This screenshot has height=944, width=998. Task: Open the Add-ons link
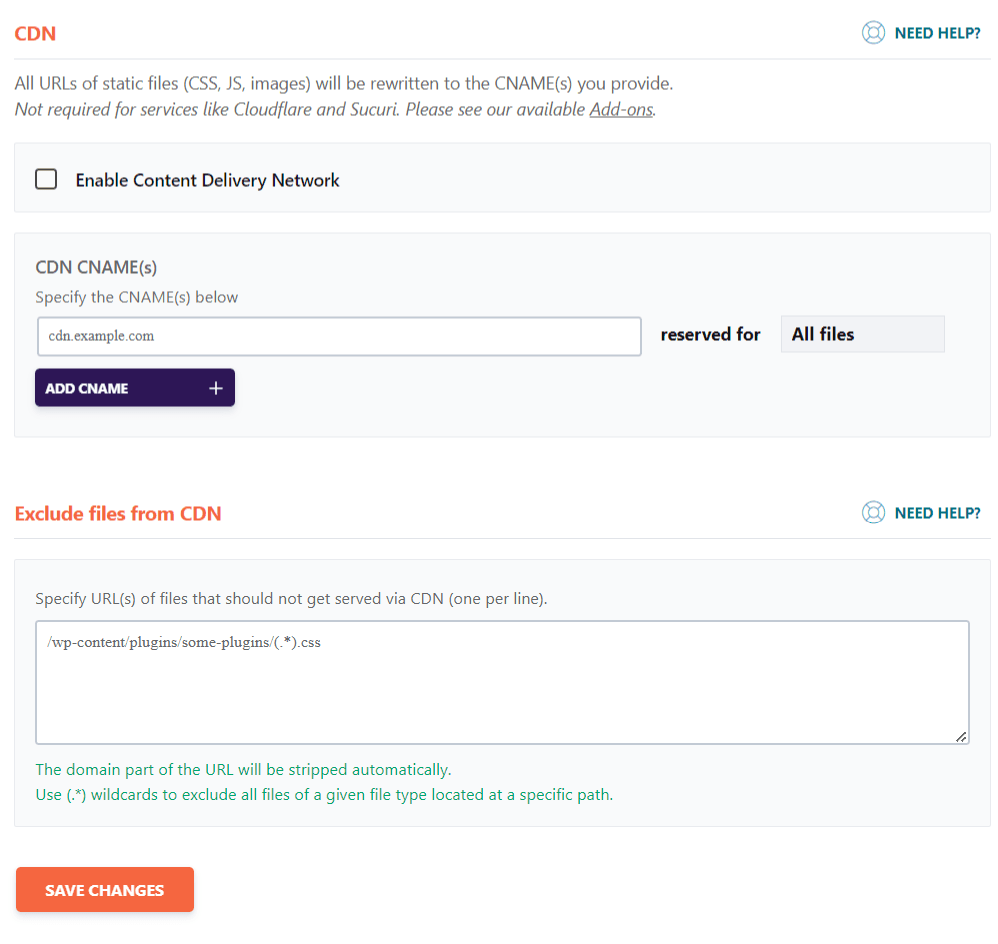click(x=620, y=109)
